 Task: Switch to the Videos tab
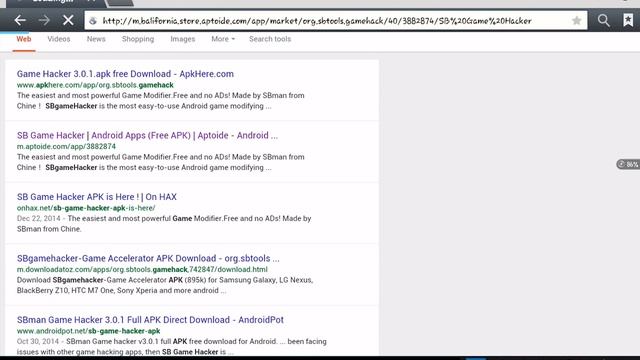(x=59, y=39)
